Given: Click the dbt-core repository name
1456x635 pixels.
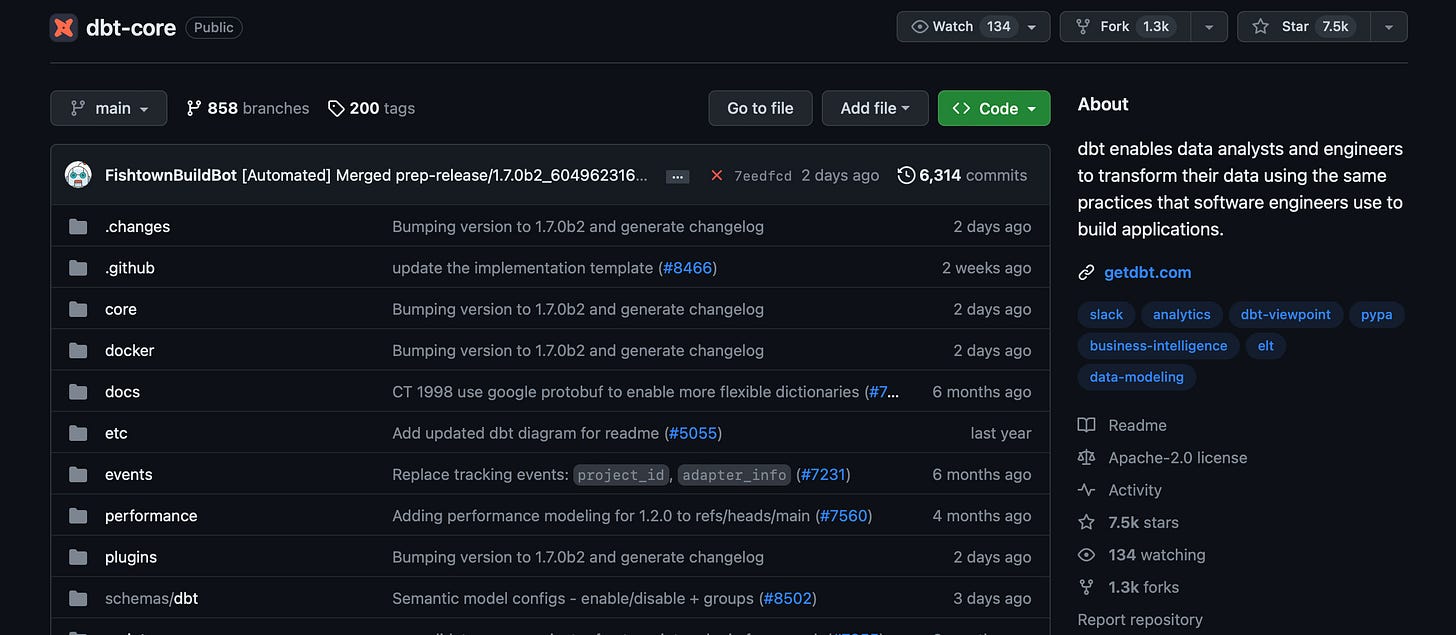Looking at the screenshot, I should [131, 27].
